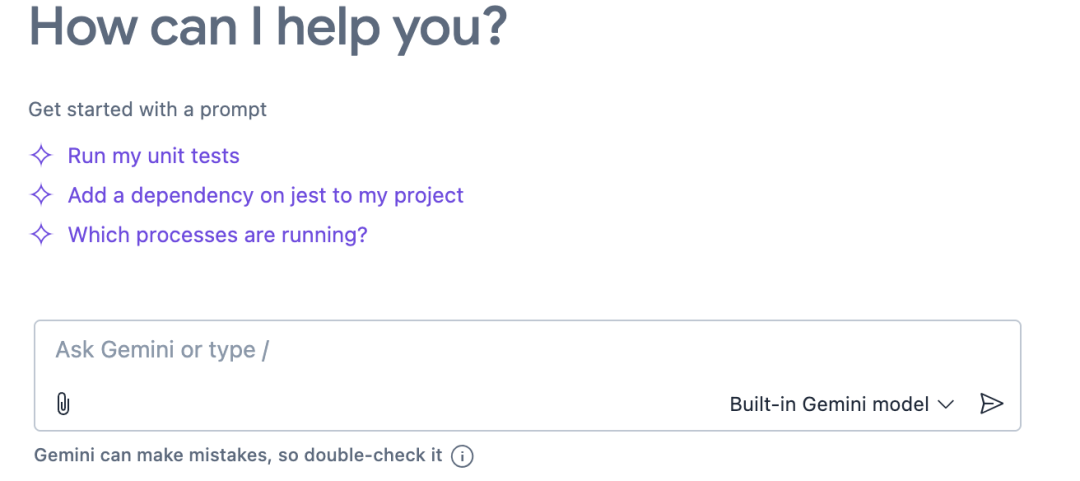Screen dimensions: 1080x481
Task: Open the Built-in Gemini model selector
Action: point(830,404)
